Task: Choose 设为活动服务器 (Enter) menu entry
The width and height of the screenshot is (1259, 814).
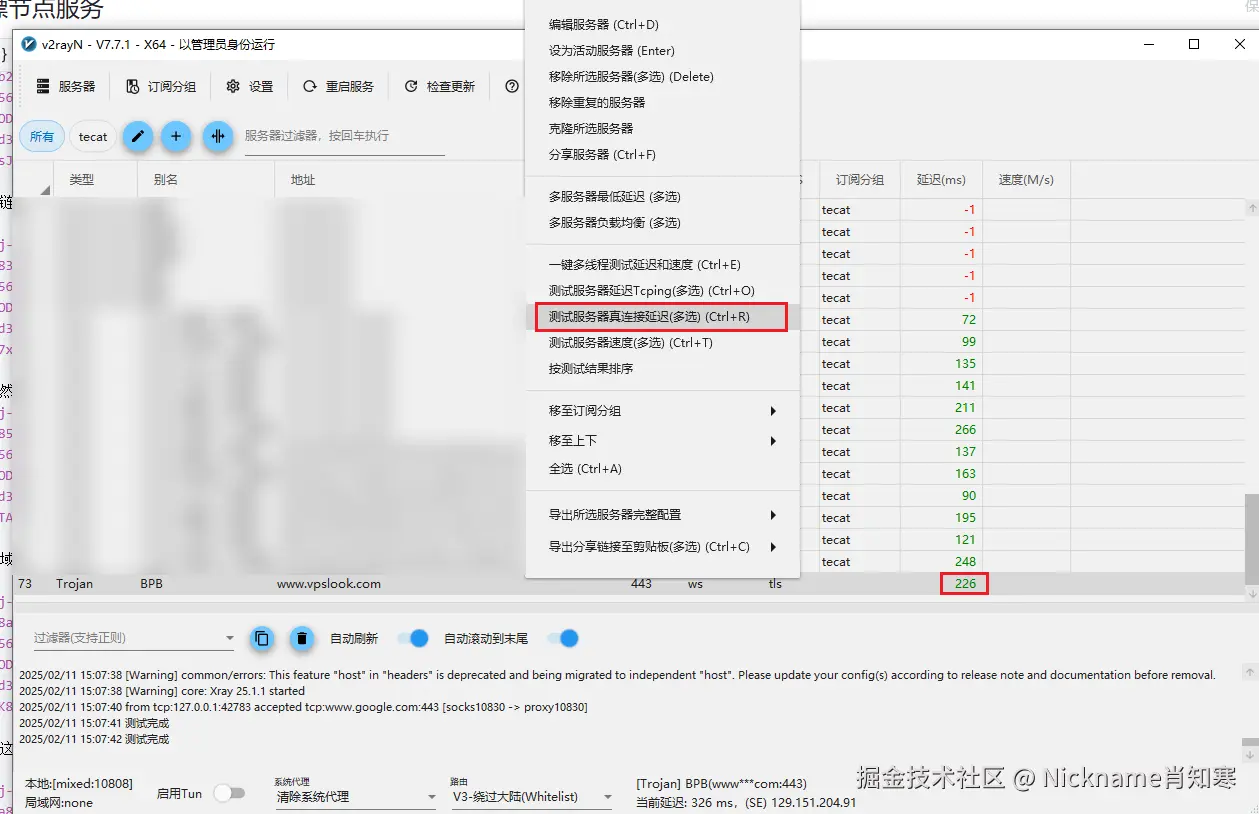Action: [x=662, y=51]
